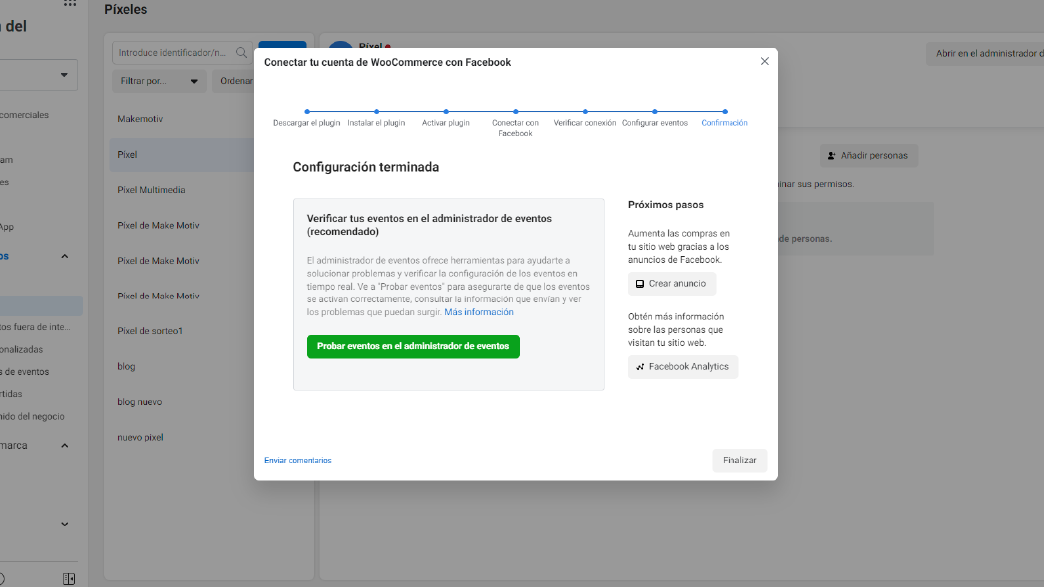Click the megaphone icon on Crear anuncio
The image size is (1044, 587).
(640, 284)
